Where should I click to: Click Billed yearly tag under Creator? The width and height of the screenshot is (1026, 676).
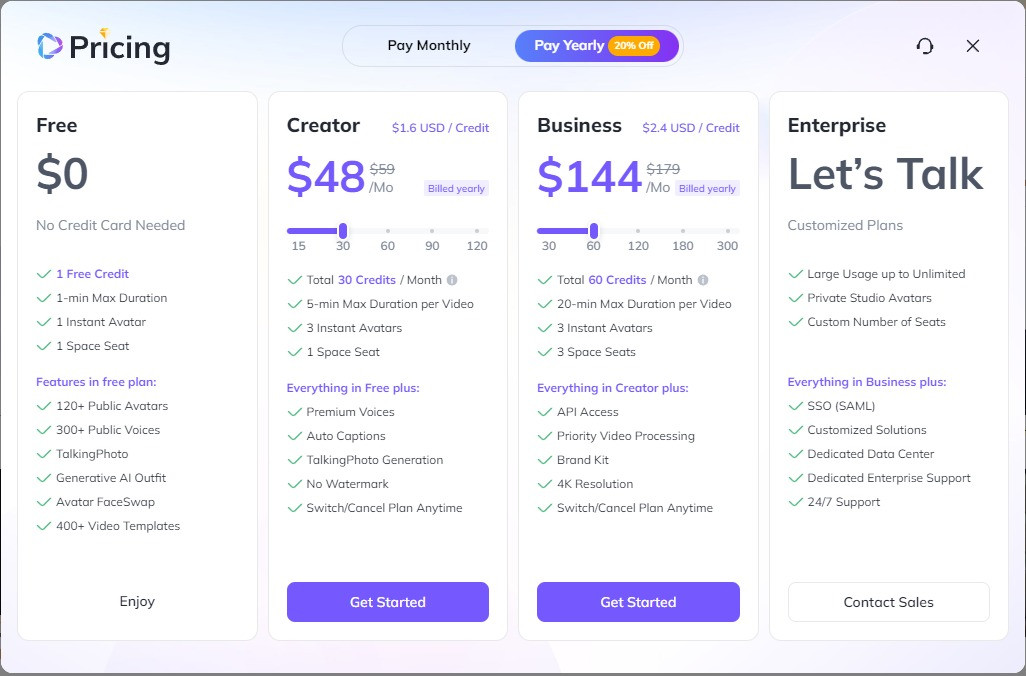tap(456, 188)
